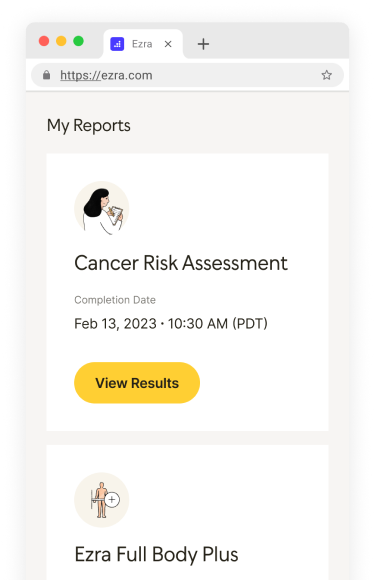
Task: Click the Feb 13, 2023 completion date text
Action: pos(171,324)
